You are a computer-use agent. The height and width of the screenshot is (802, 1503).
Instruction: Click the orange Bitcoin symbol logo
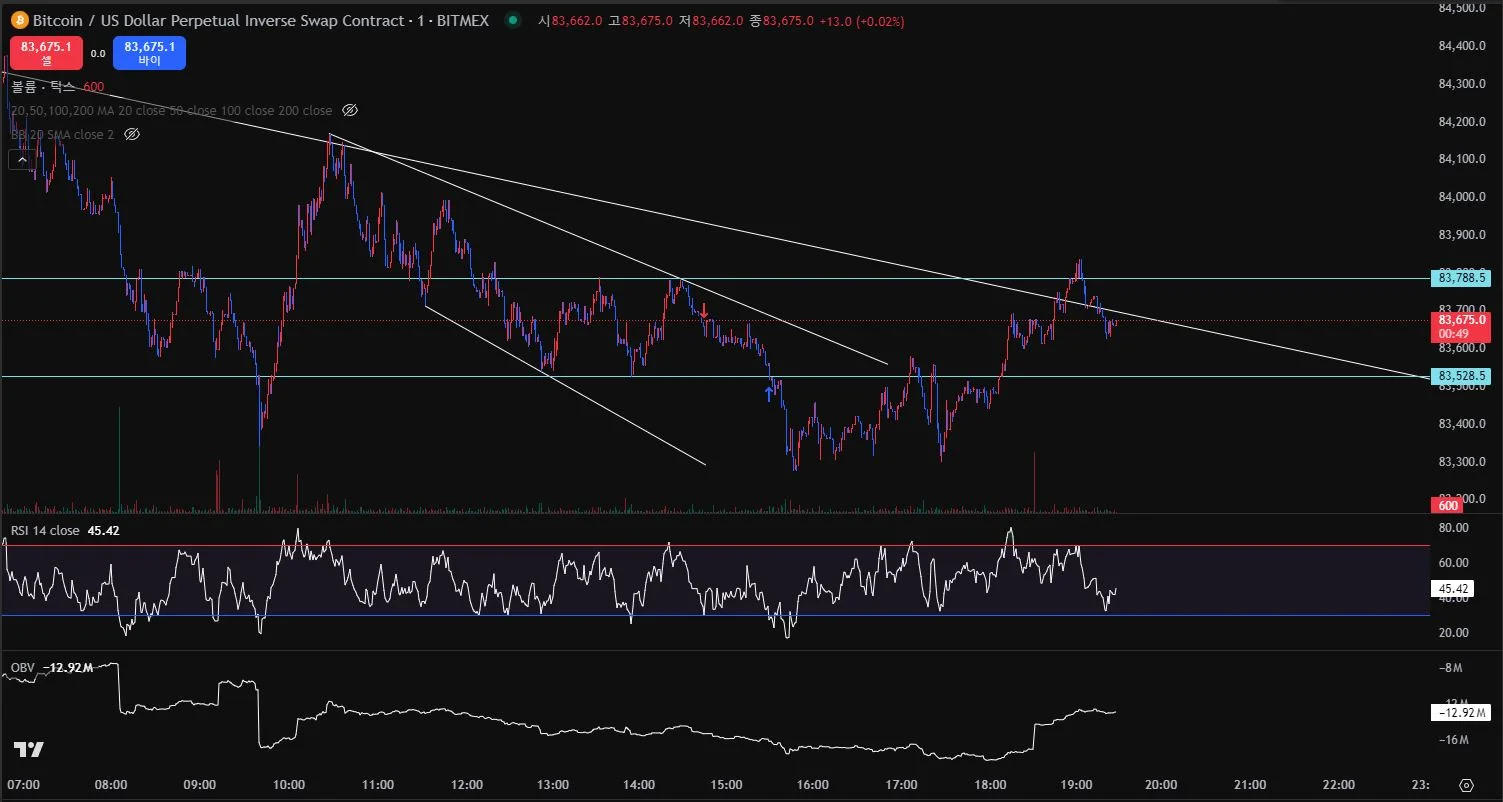coord(18,20)
